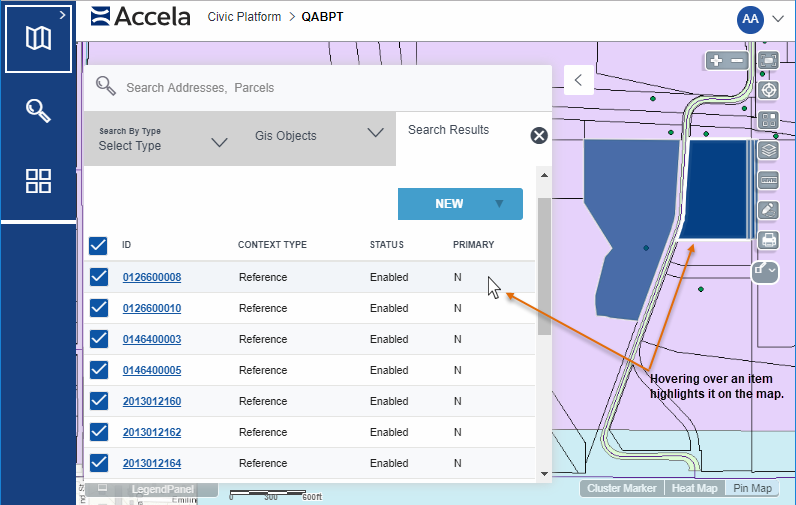
Task: Select the Cluster Marker tab
Action: [621, 488]
